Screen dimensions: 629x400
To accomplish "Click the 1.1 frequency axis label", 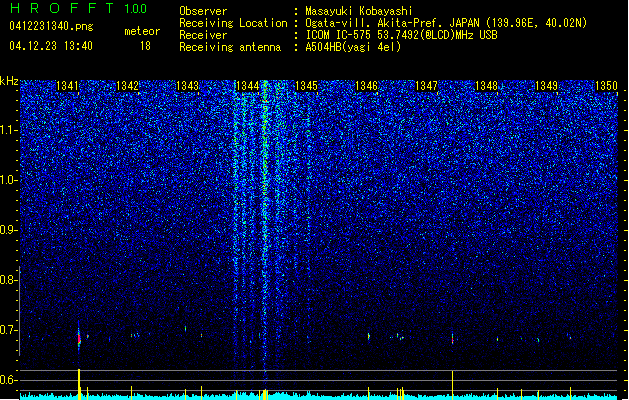I will (8, 130).
